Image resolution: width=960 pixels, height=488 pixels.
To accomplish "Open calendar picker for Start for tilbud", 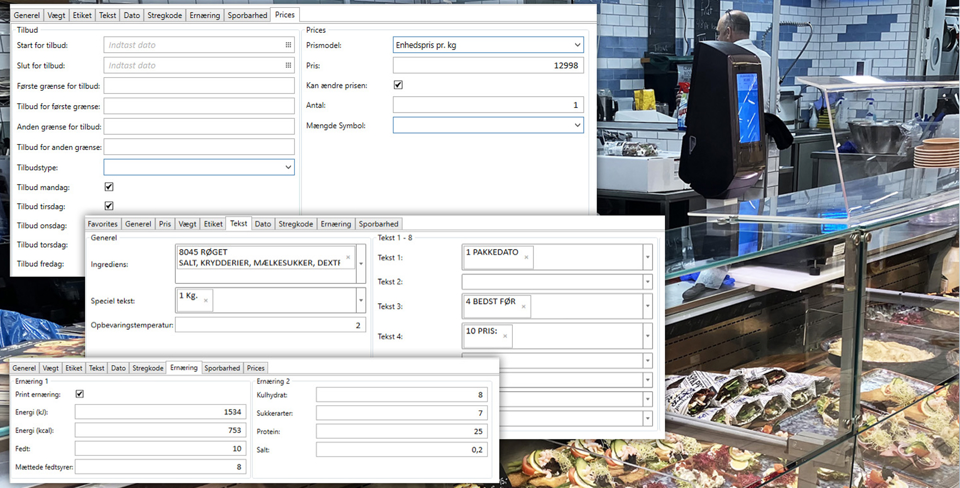I will point(288,45).
